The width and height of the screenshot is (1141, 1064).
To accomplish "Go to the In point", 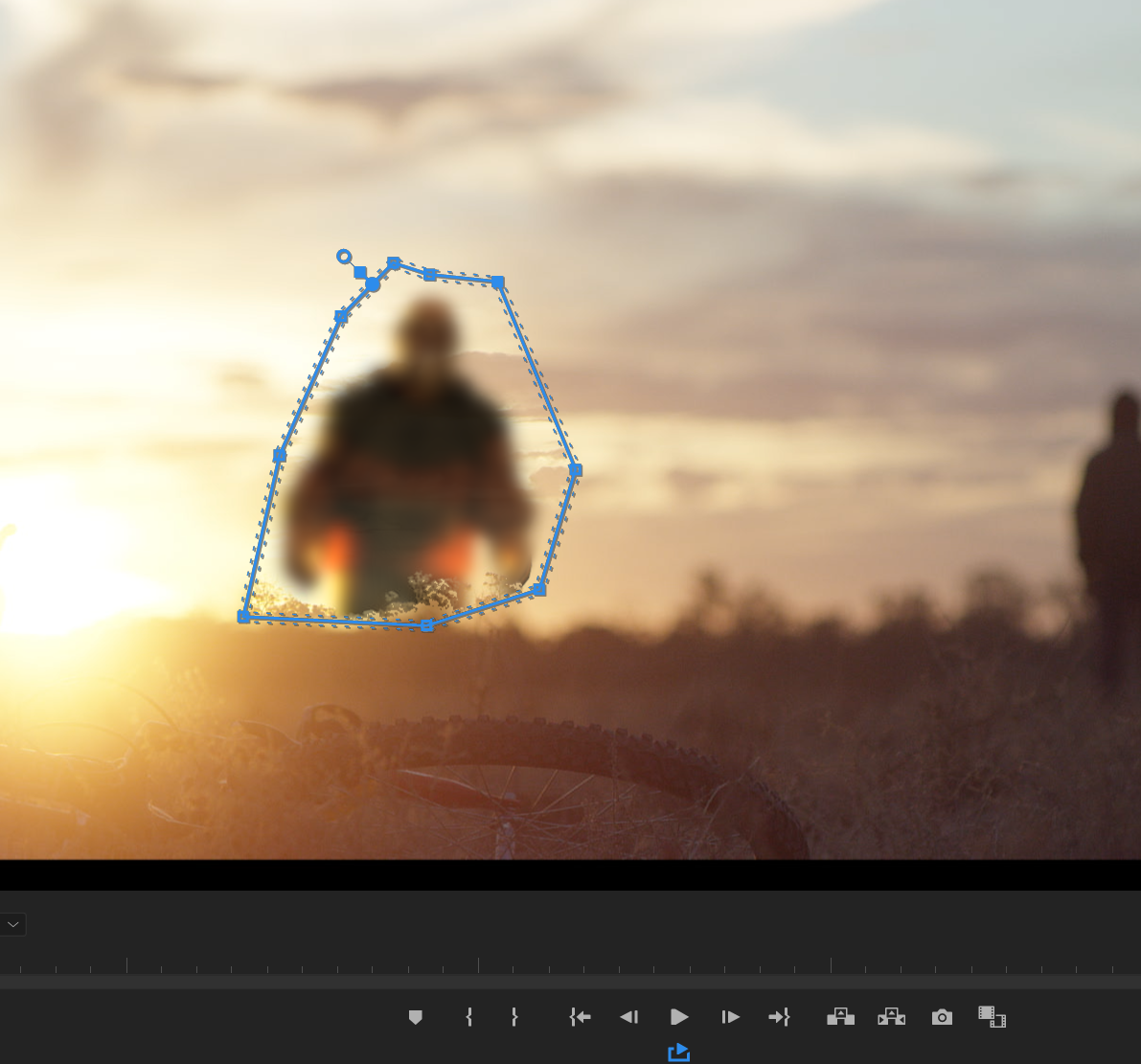I will (x=580, y=1017).
